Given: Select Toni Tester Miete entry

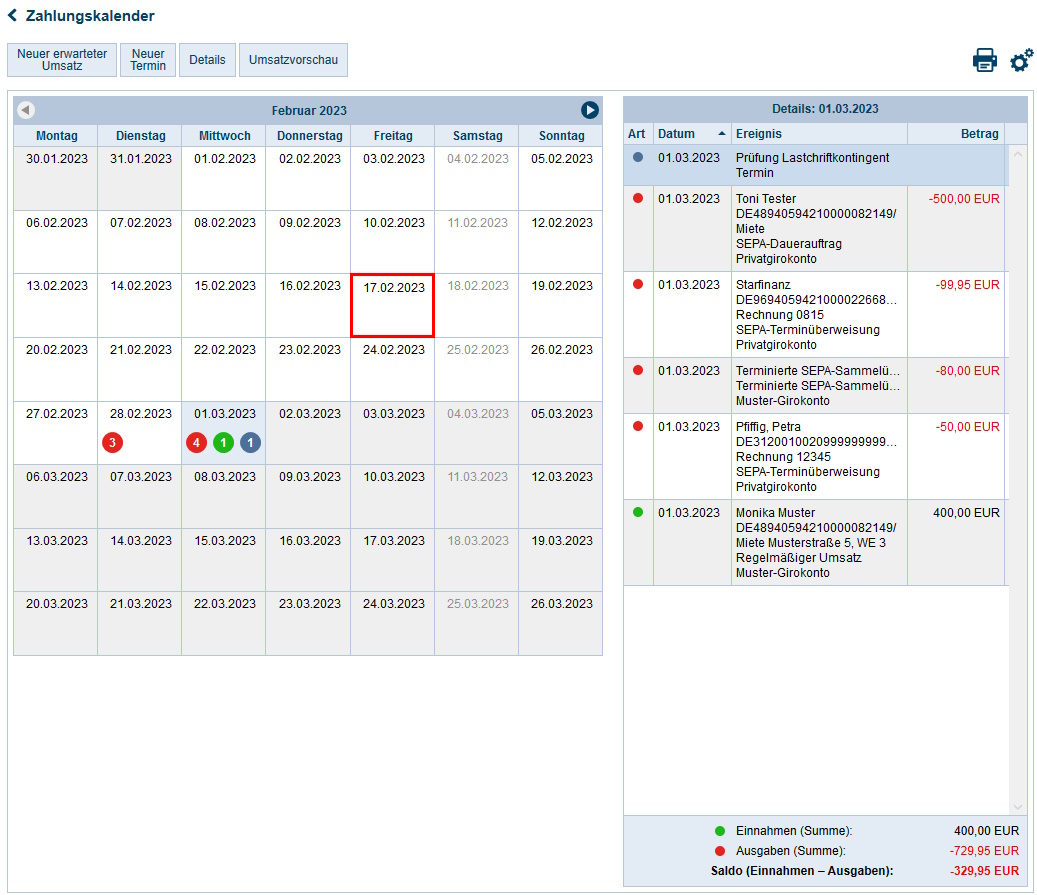Looking at the screenshot, I should point(815,228).
